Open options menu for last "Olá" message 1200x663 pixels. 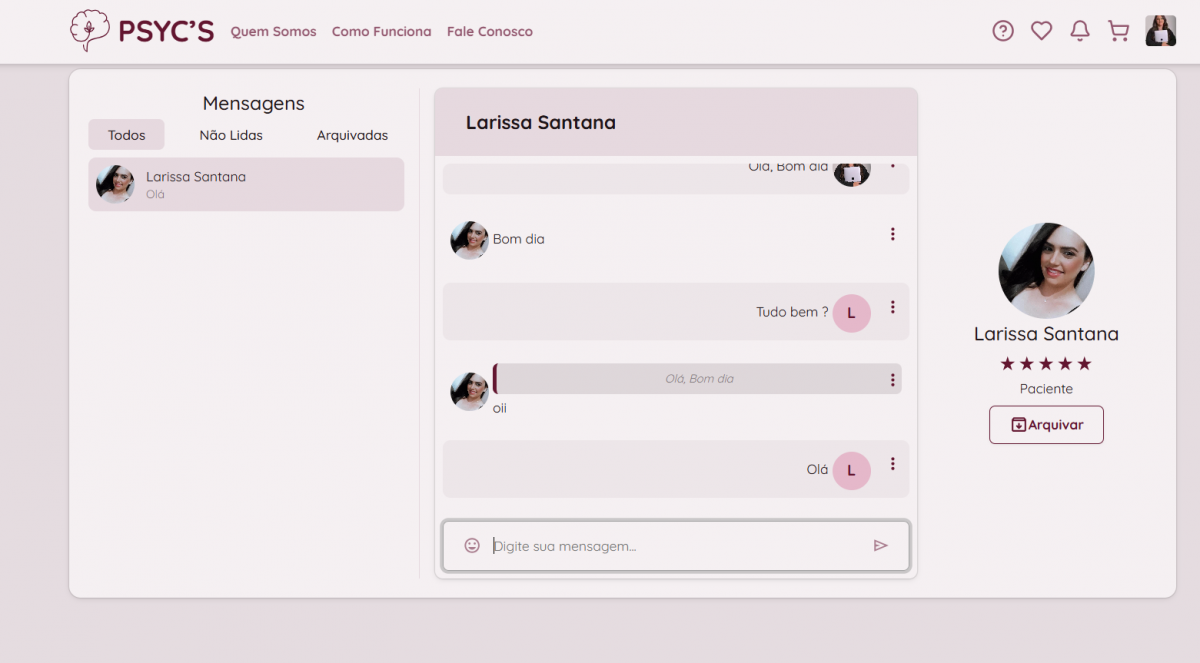pyautogui.click(x=892, y=464)
